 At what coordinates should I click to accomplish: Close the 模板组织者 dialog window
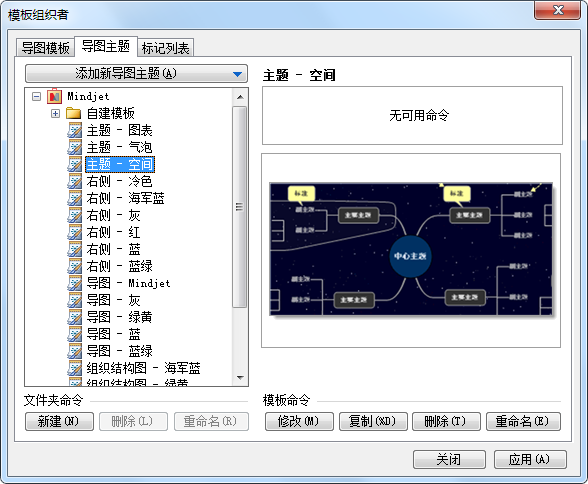click(x=558, y=10)
